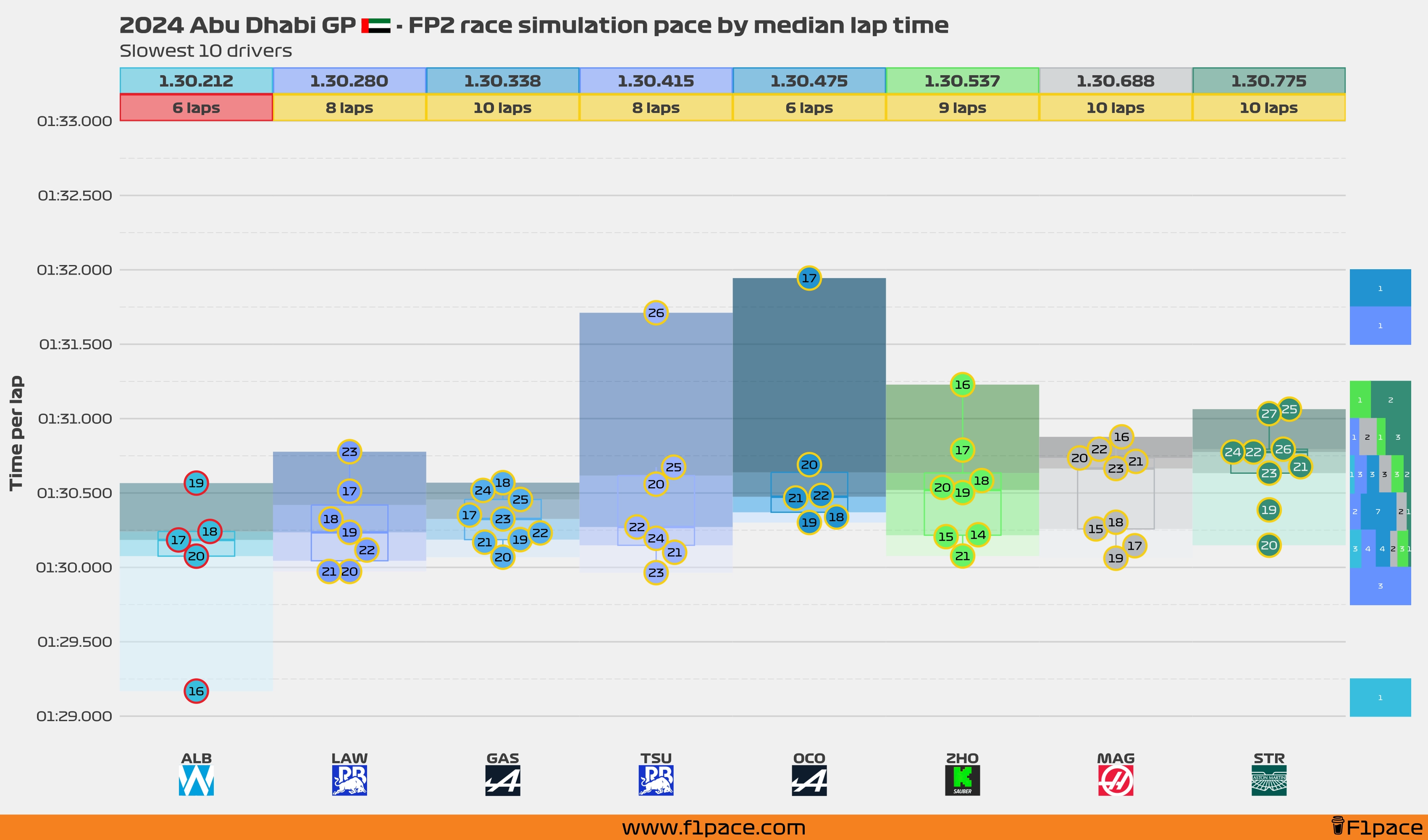Click the MAG driver label
Image resolution: width=1428 pixels, height=840 pixels.
click(x=1116, y=758)
